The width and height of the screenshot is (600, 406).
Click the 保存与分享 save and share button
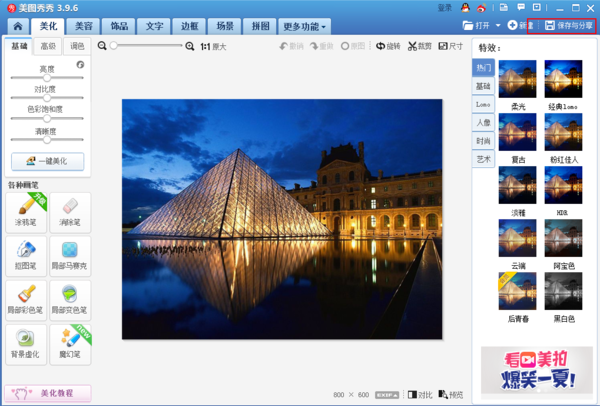[569, 24]
